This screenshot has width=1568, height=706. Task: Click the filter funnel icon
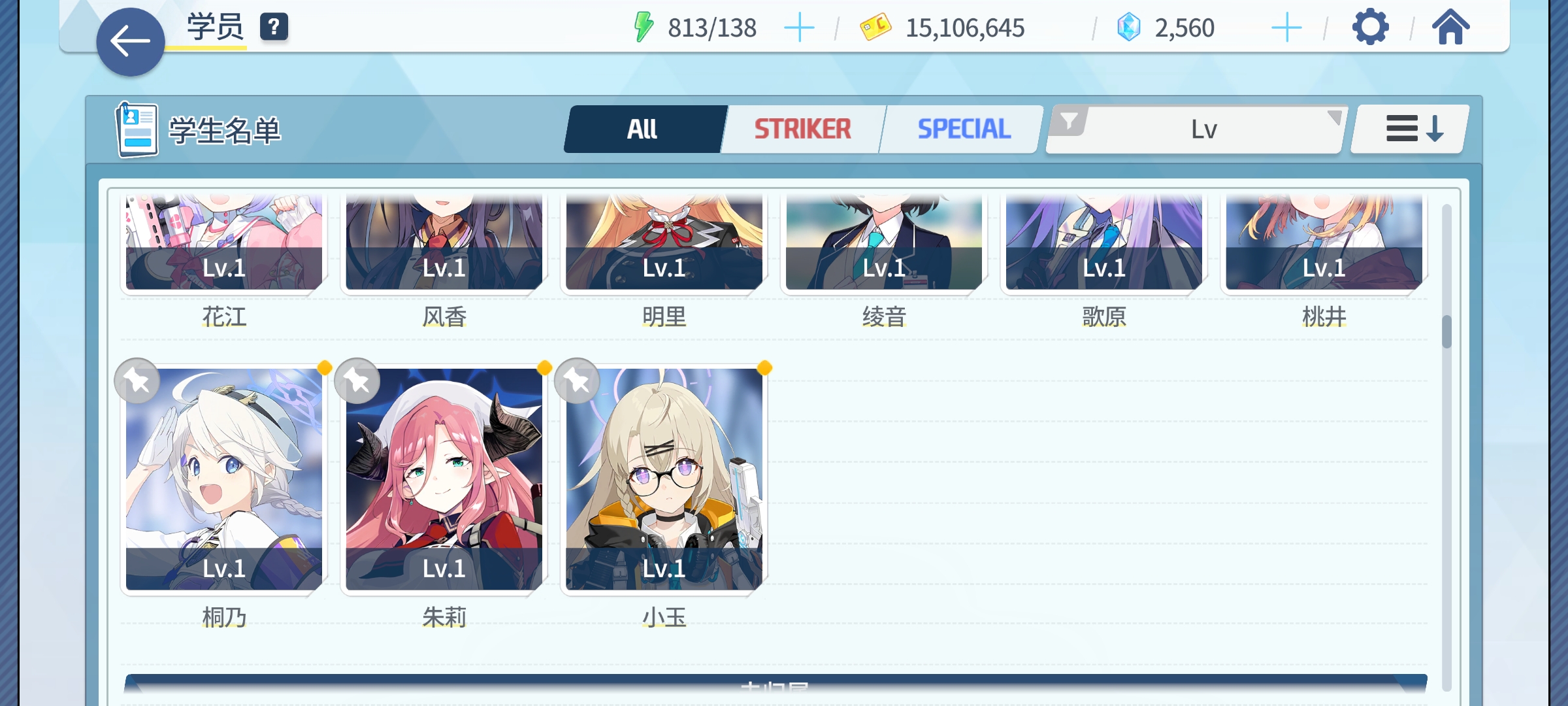pos(1069,122)
